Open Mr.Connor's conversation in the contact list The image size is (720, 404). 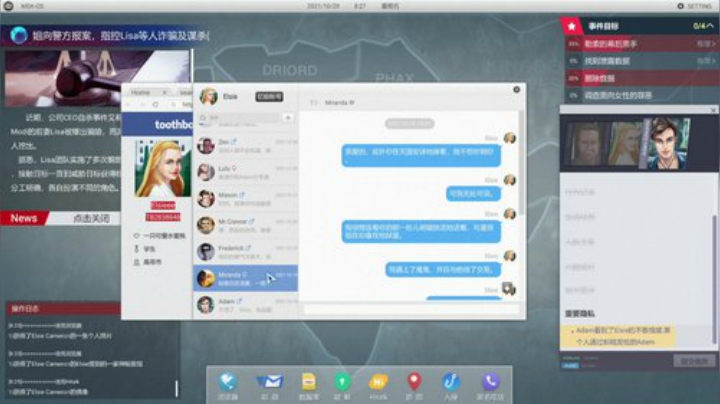click(x=246, y=225)
